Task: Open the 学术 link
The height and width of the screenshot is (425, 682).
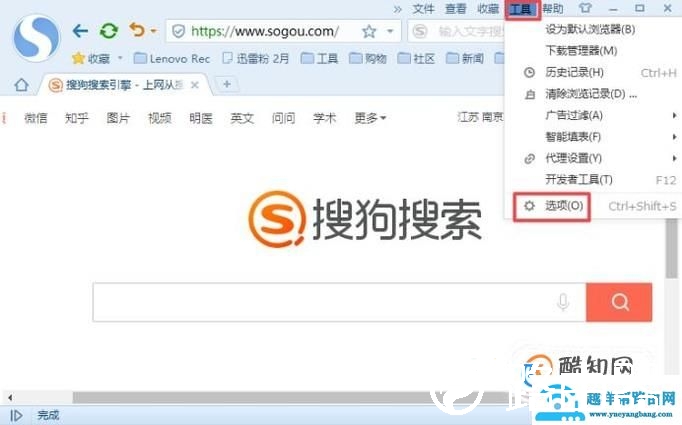Action: click(325, 118)
